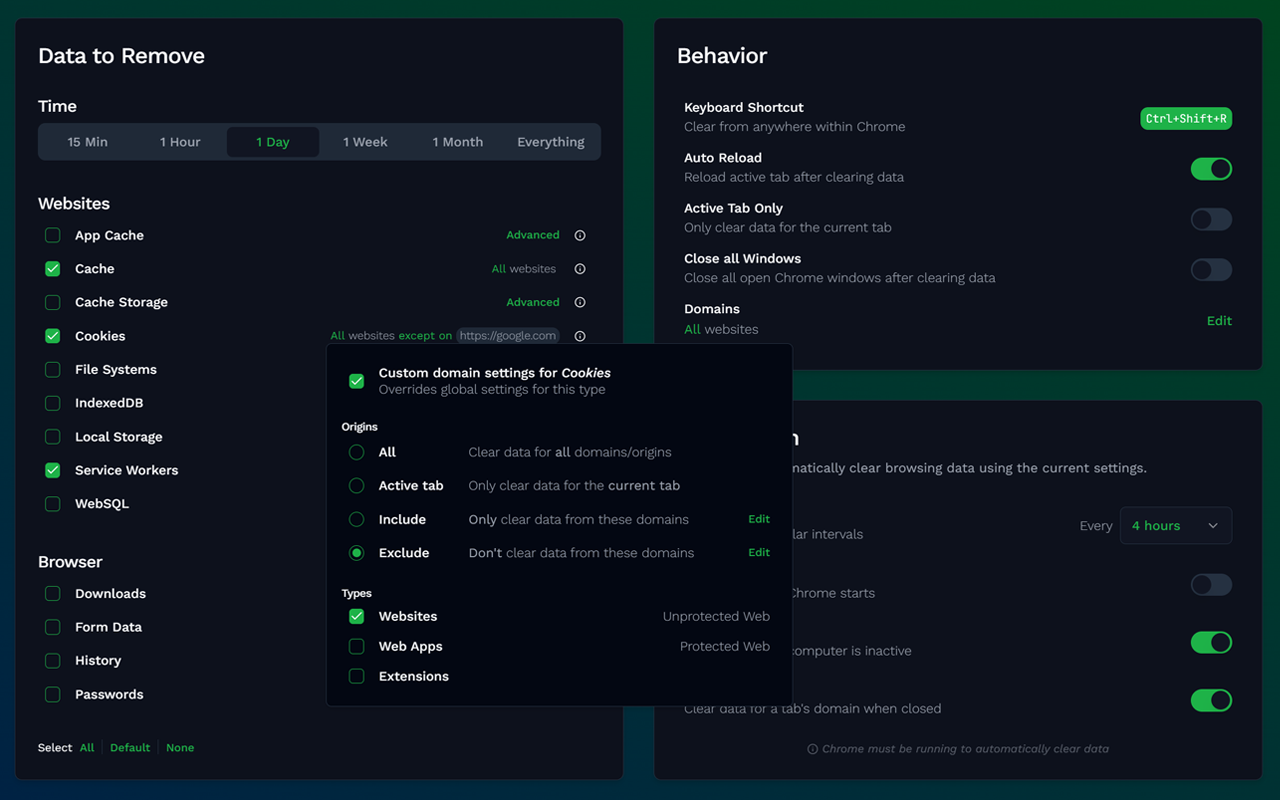Click the None selection link
1280x800 pixels.
click(x=180, y=748)
